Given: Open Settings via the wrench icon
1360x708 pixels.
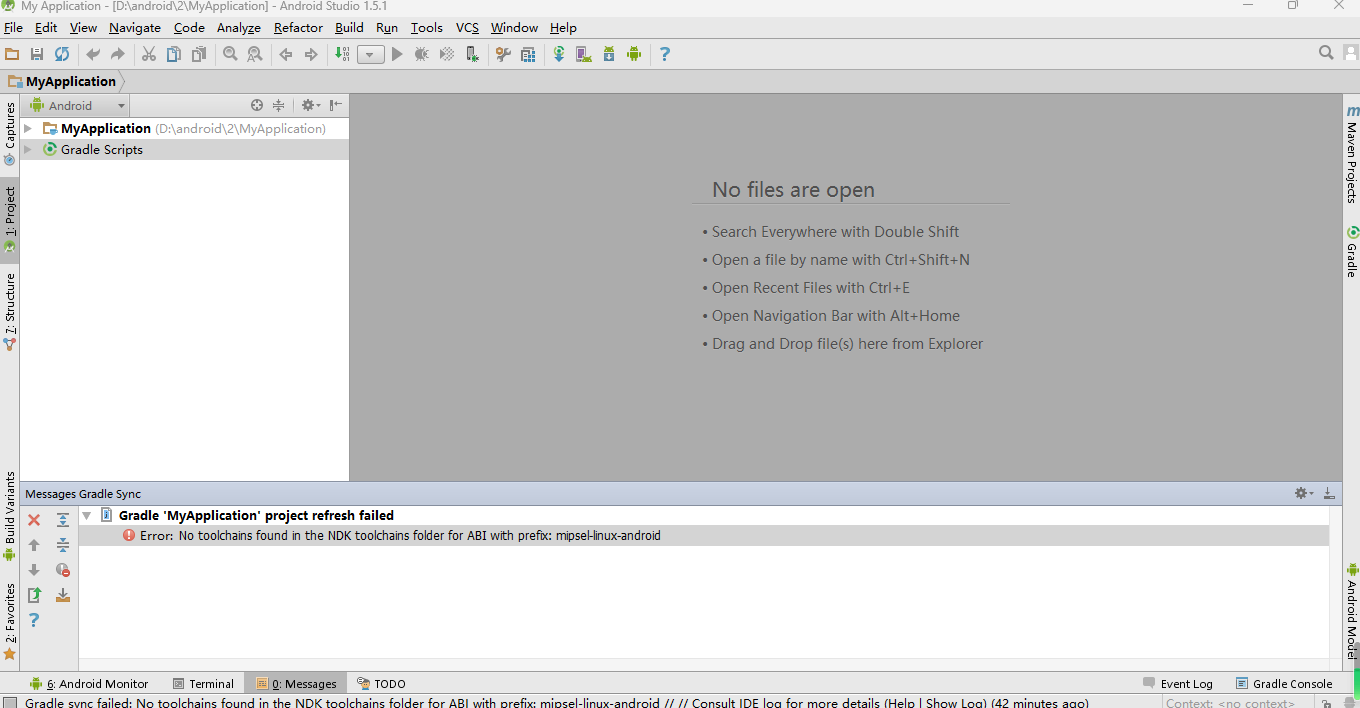Looking at the screenshot, I should 503,54.
